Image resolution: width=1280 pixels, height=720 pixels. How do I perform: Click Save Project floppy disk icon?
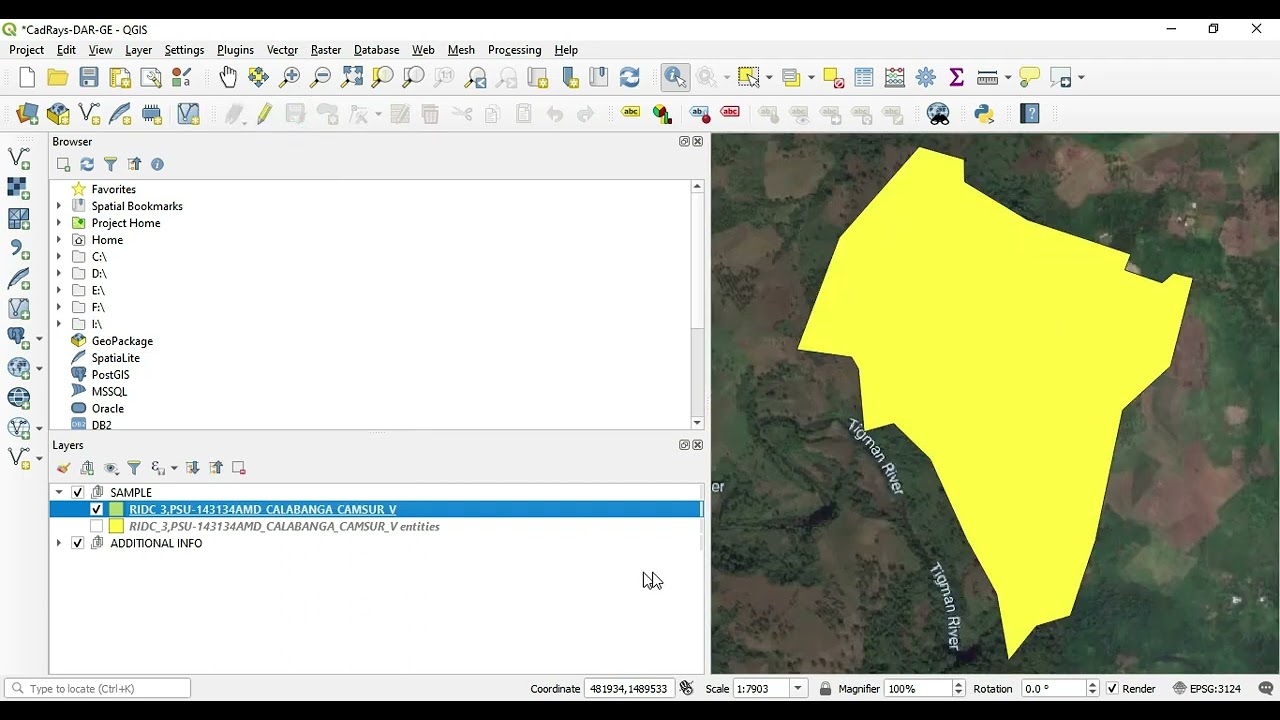coord(89,77)
